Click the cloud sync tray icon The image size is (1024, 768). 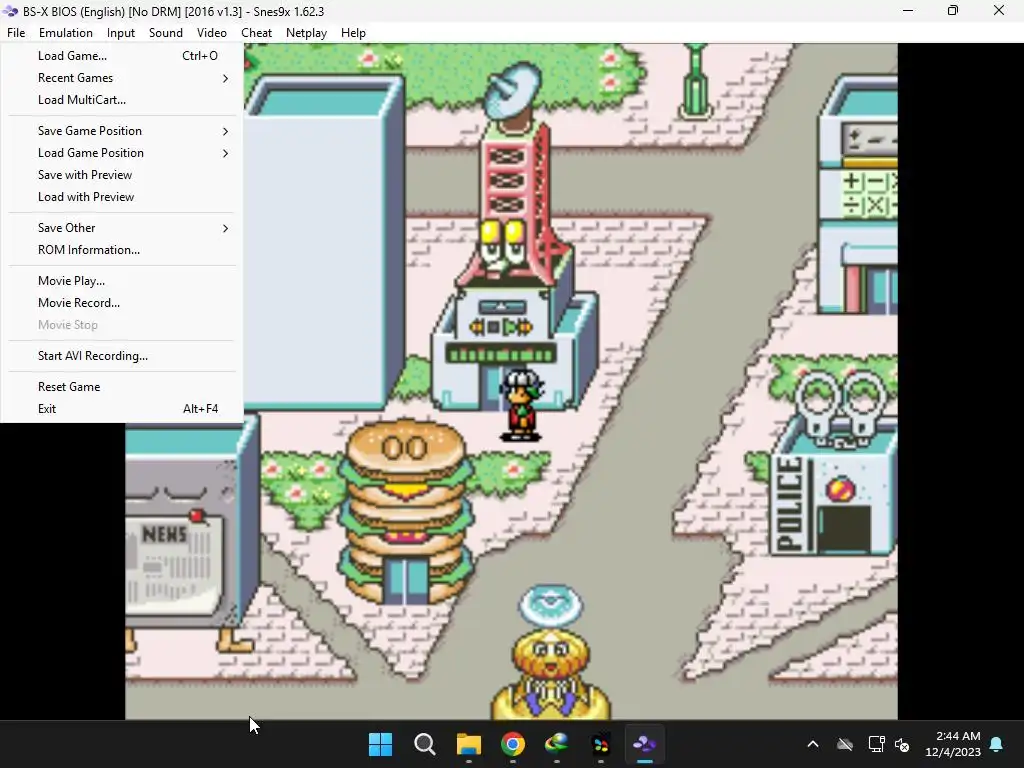pyautogui.click(x=845, y=744)
